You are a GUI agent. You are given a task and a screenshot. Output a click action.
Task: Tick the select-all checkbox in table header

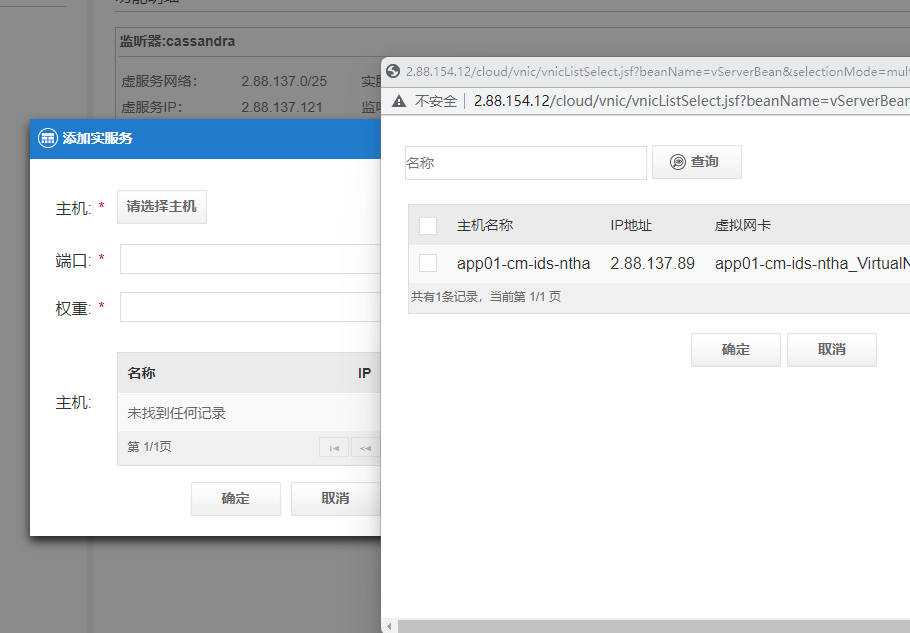pyautogui.click(x=428, y=226)
